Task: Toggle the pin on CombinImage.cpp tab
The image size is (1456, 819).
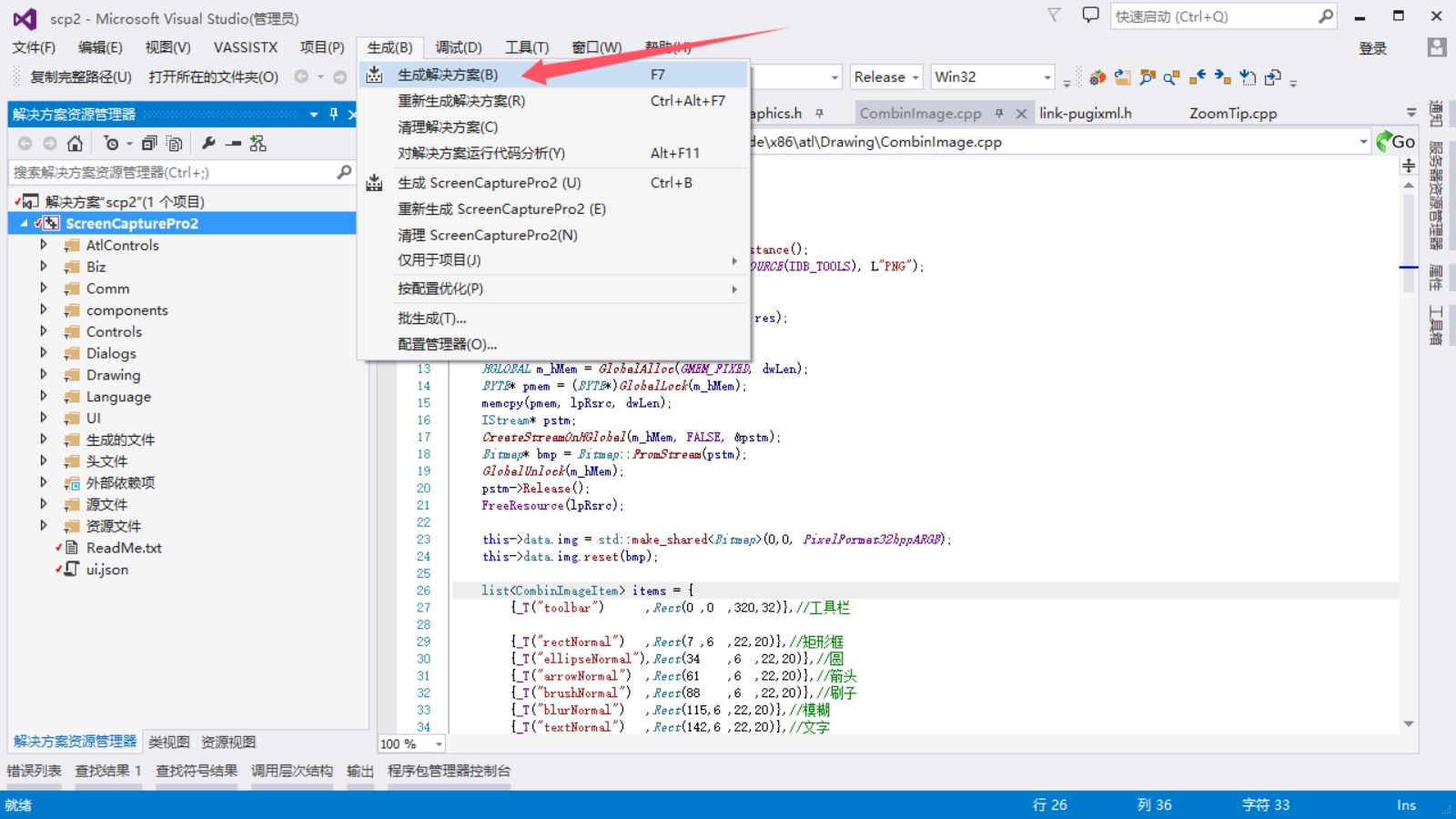Action: pyautogui.click(x=999, y=114)
